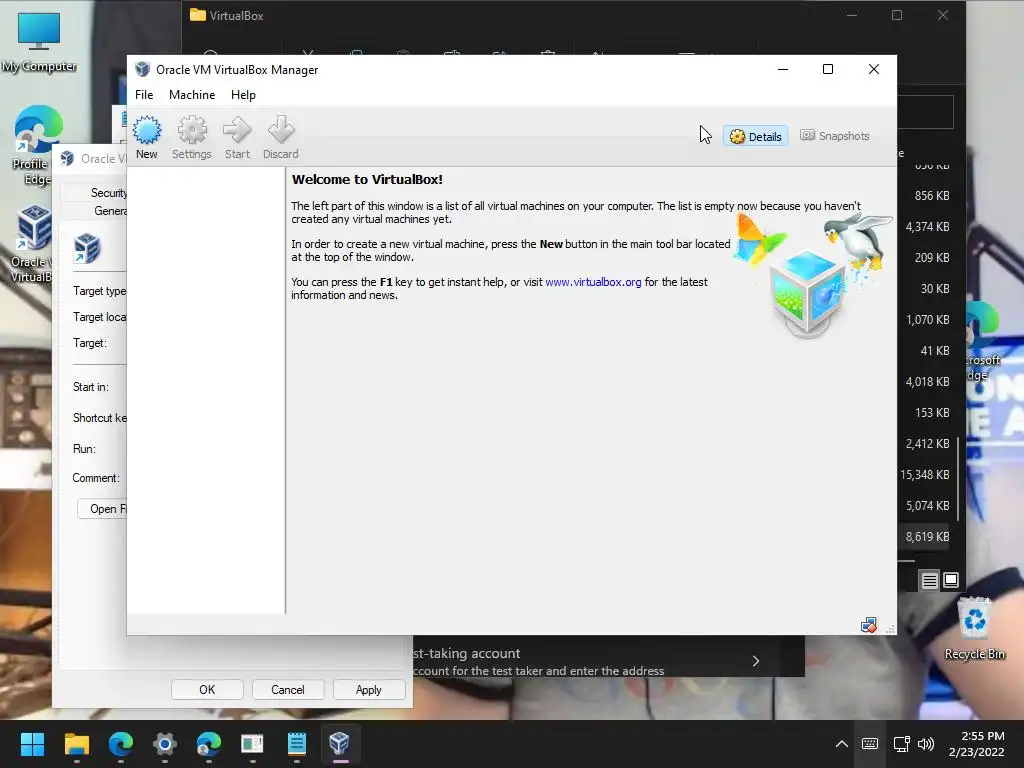
Task: Click Cancel in the properties dialog
Action: pos(287,690)
